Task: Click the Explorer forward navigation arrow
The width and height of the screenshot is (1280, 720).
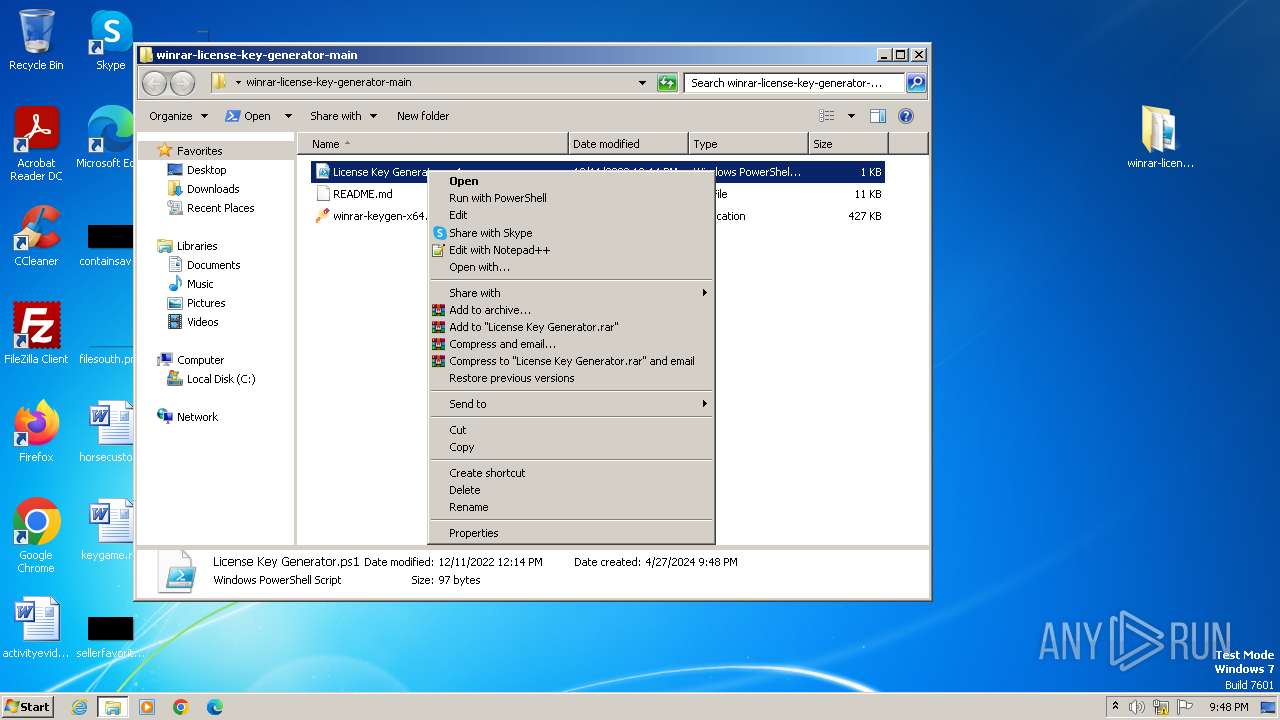Action: tap(182, 83)
